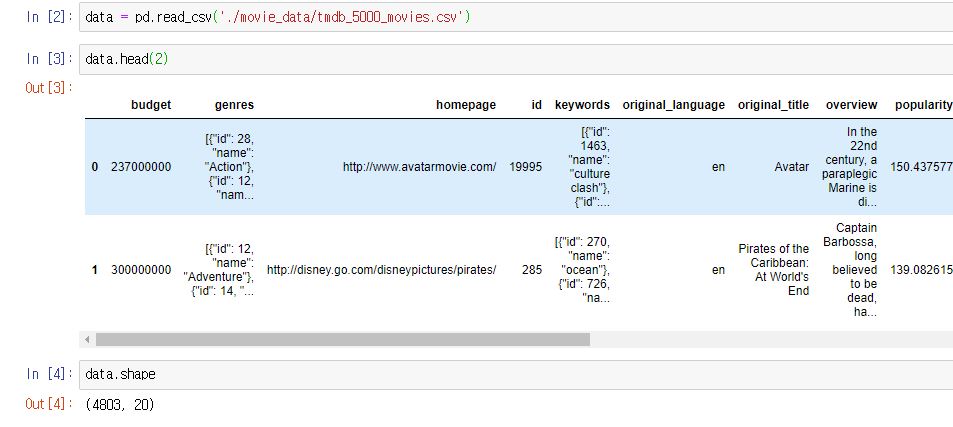This screenshot has width=953, height=427.
Task: Click the Adventure genres cell in row 1
Action: (219, 270)
